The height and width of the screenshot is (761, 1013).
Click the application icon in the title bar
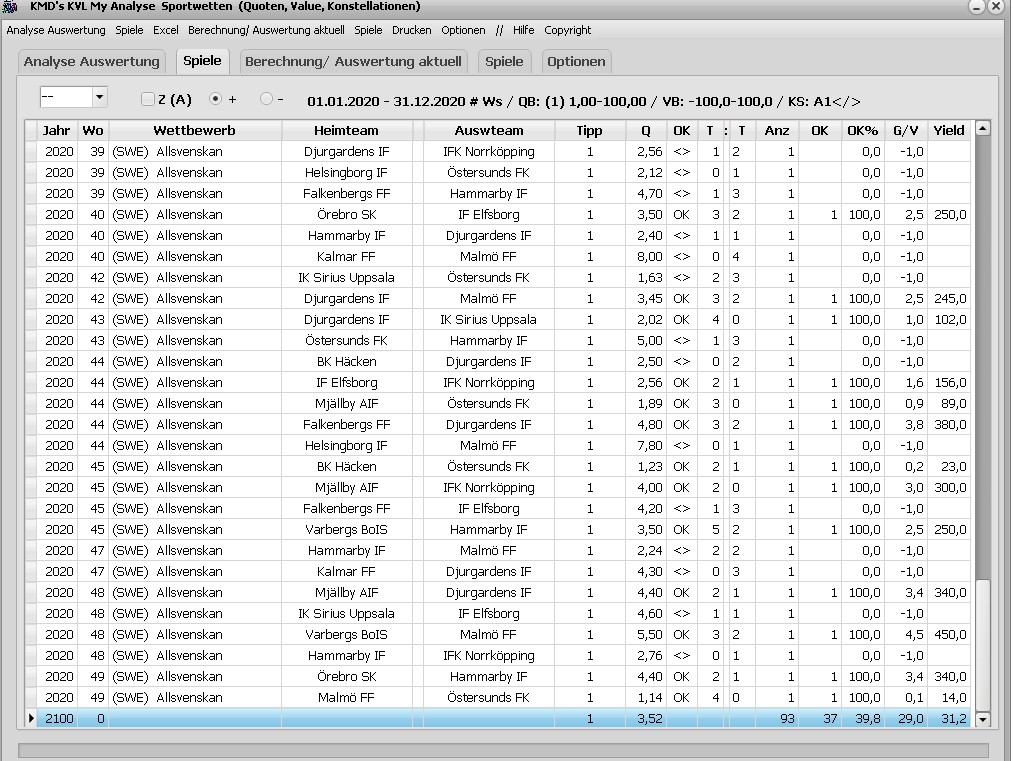10,6
